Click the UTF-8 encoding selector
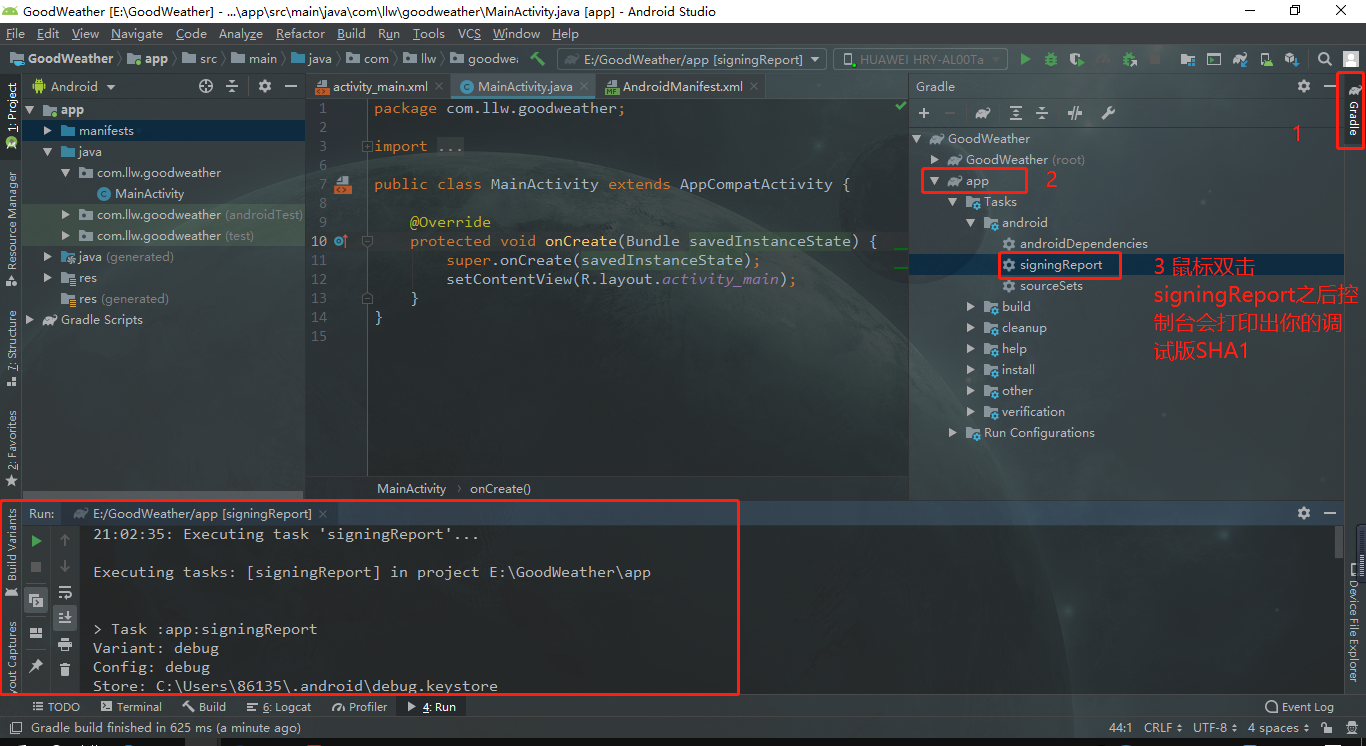 [x=1215, y=728]
